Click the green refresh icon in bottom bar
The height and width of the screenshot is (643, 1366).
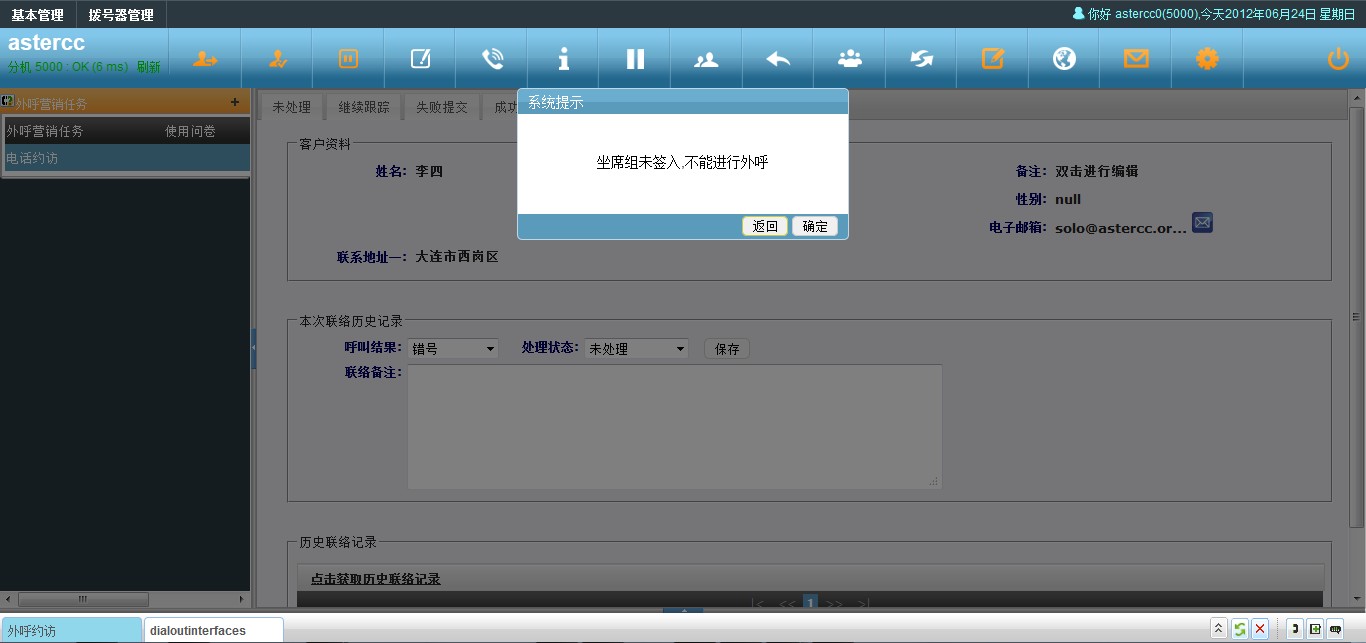[x=1239, y=629]
